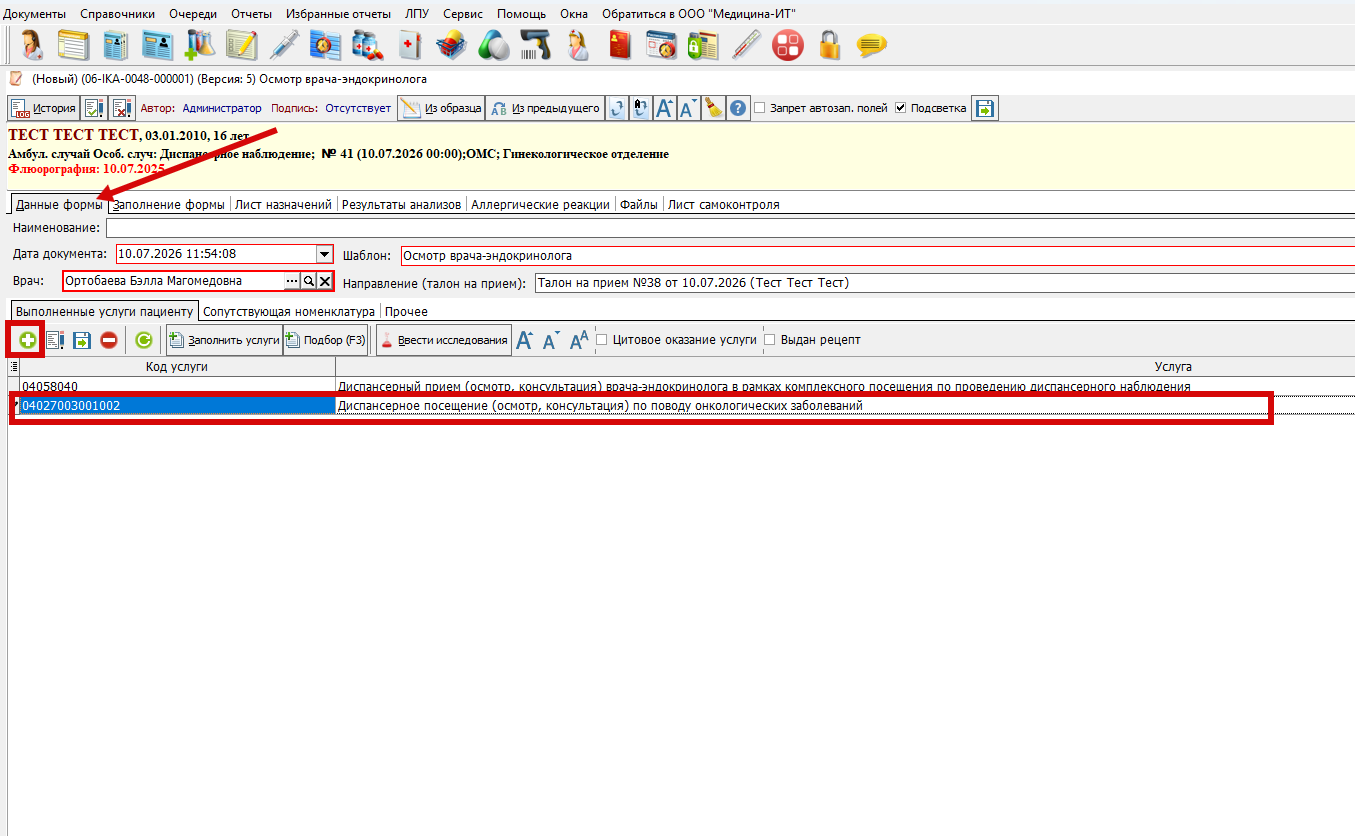The height and width of the screenshot is (836, 1355).
Task: Uncheck the Подсветка checkbox
Action: coord(901,108)
